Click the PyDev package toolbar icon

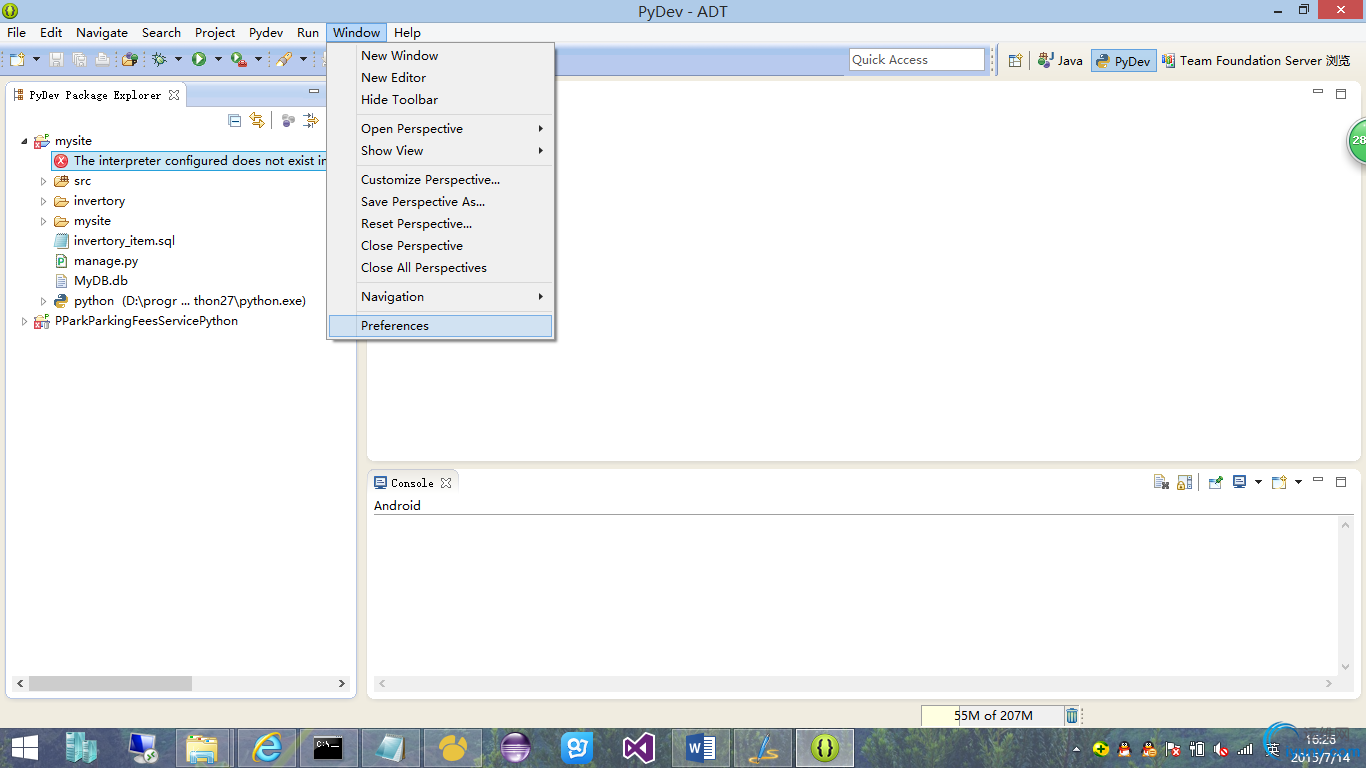[x=129, y=60]
